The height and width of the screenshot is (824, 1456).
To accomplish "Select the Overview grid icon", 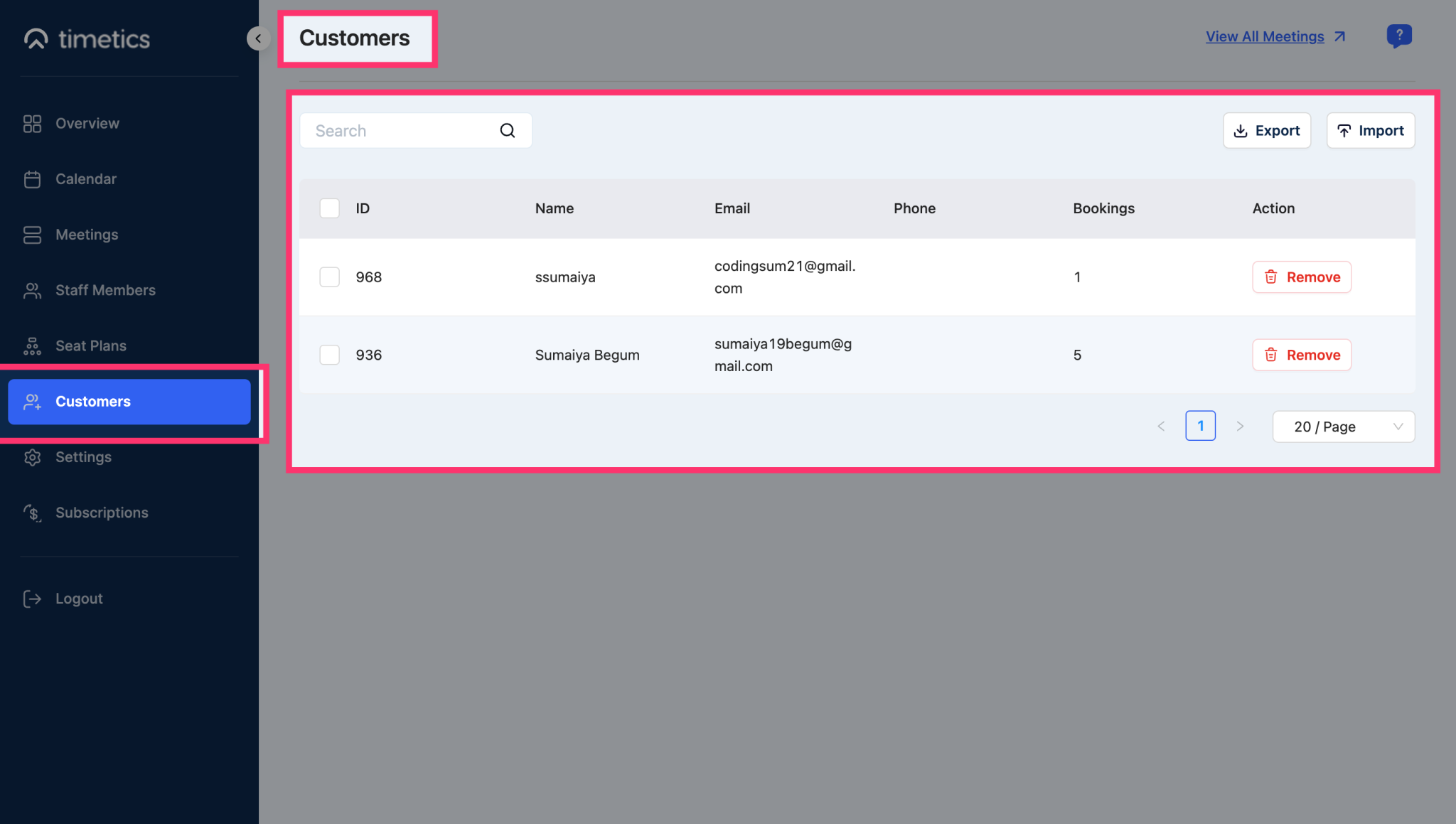I will [x=32, y=123].
